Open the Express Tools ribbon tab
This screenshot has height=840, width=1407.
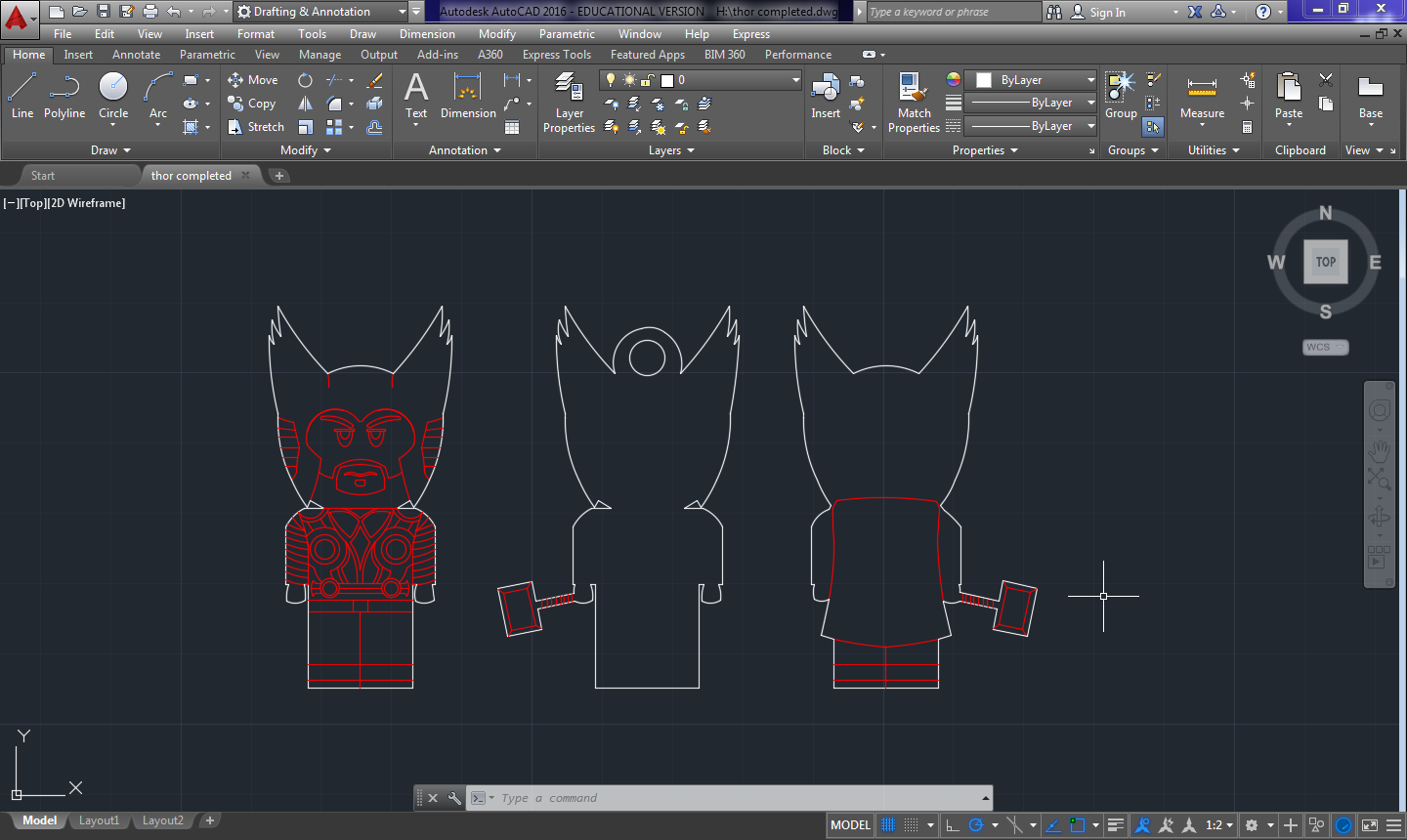(x=557, y=55)
